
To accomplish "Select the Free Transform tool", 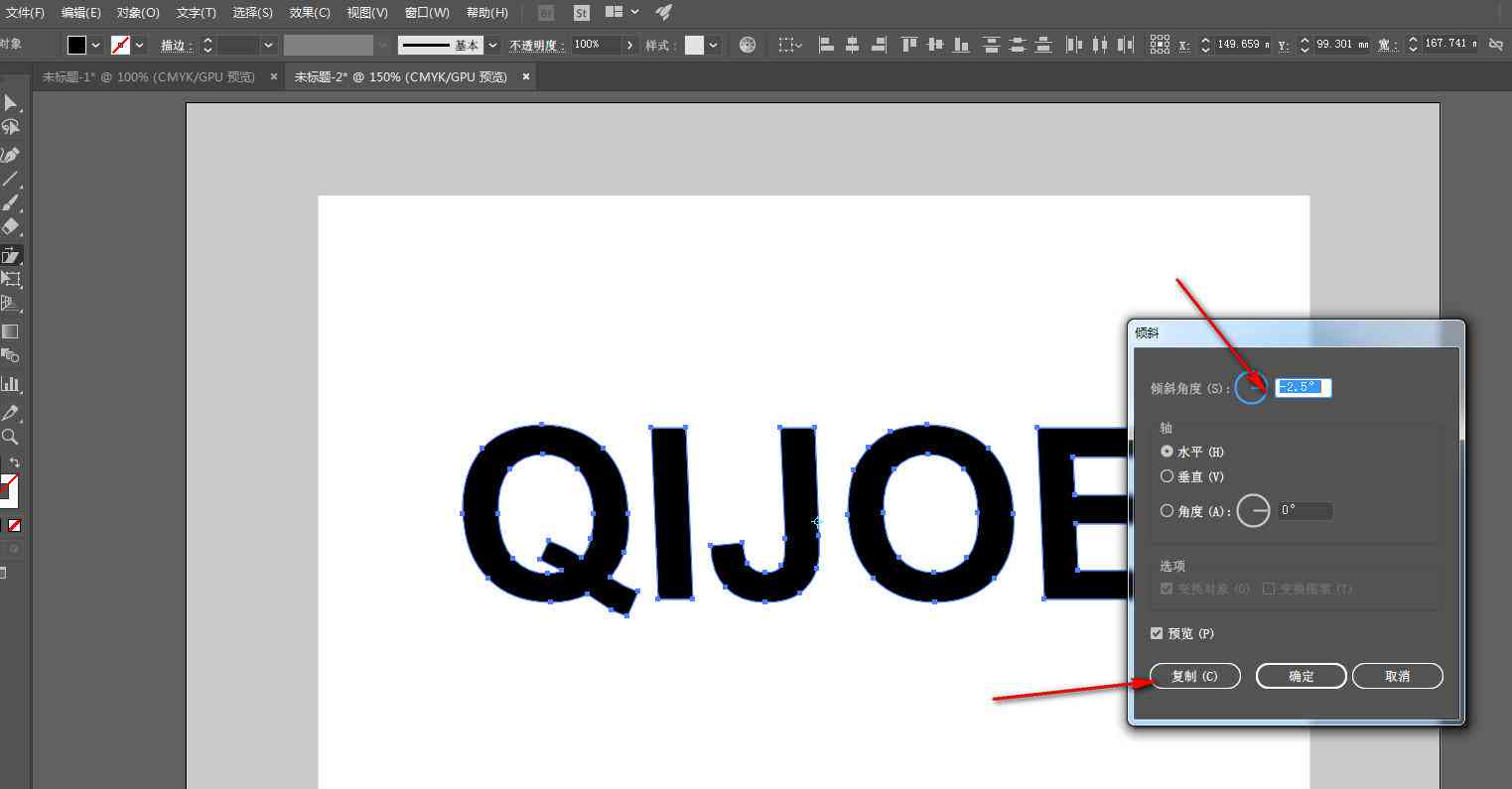I will pyautogui.click(x=10, y=280).
